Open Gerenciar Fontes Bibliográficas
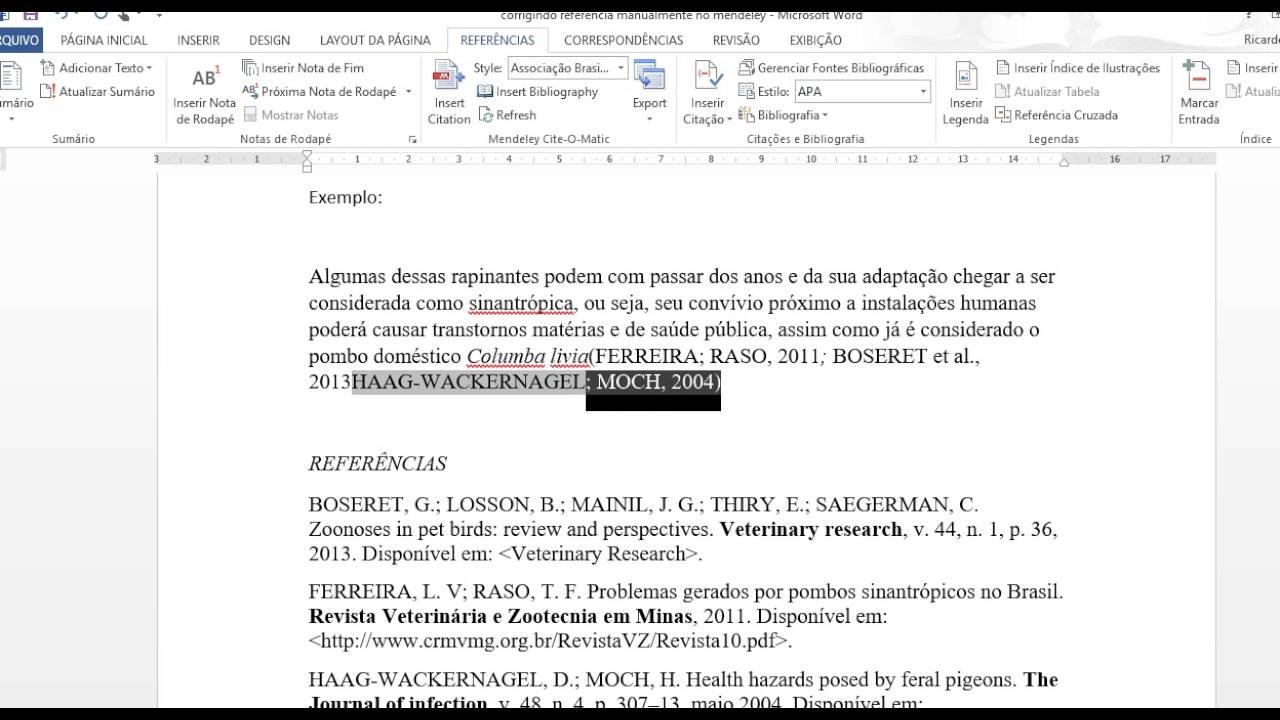Image resolution: width=1280 pixels, height=720 pixels. tap(831, 68)
